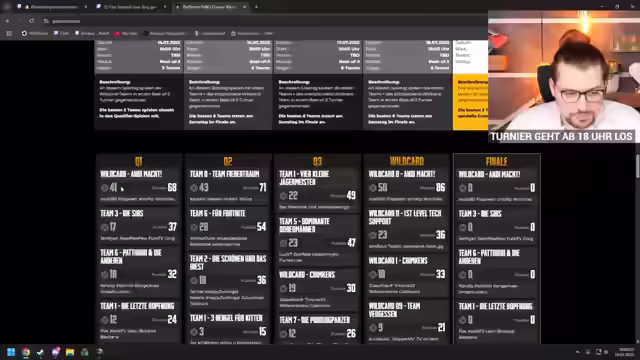Click the WILDCARD bracket column header
The width and height of the screenshot is (640, 360).
pos(407,161)
